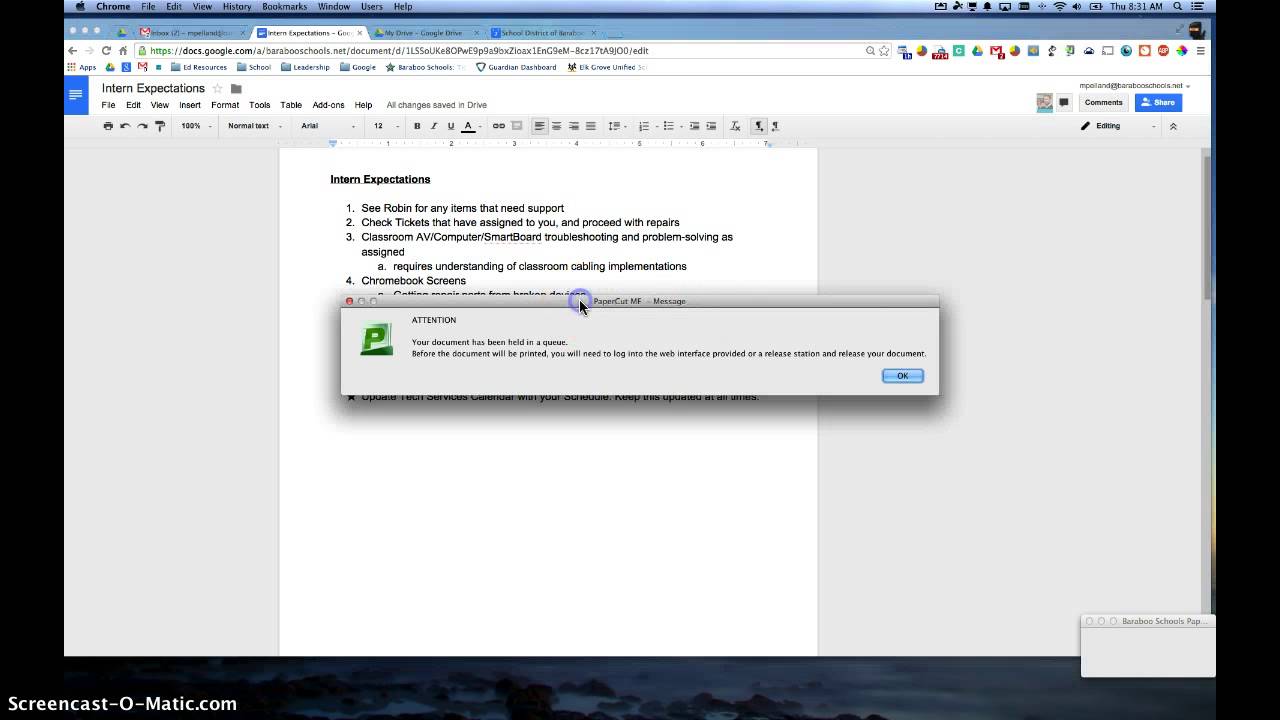Set justified text alignment
Screen dimensions: 1280x720
pos(590,126)
